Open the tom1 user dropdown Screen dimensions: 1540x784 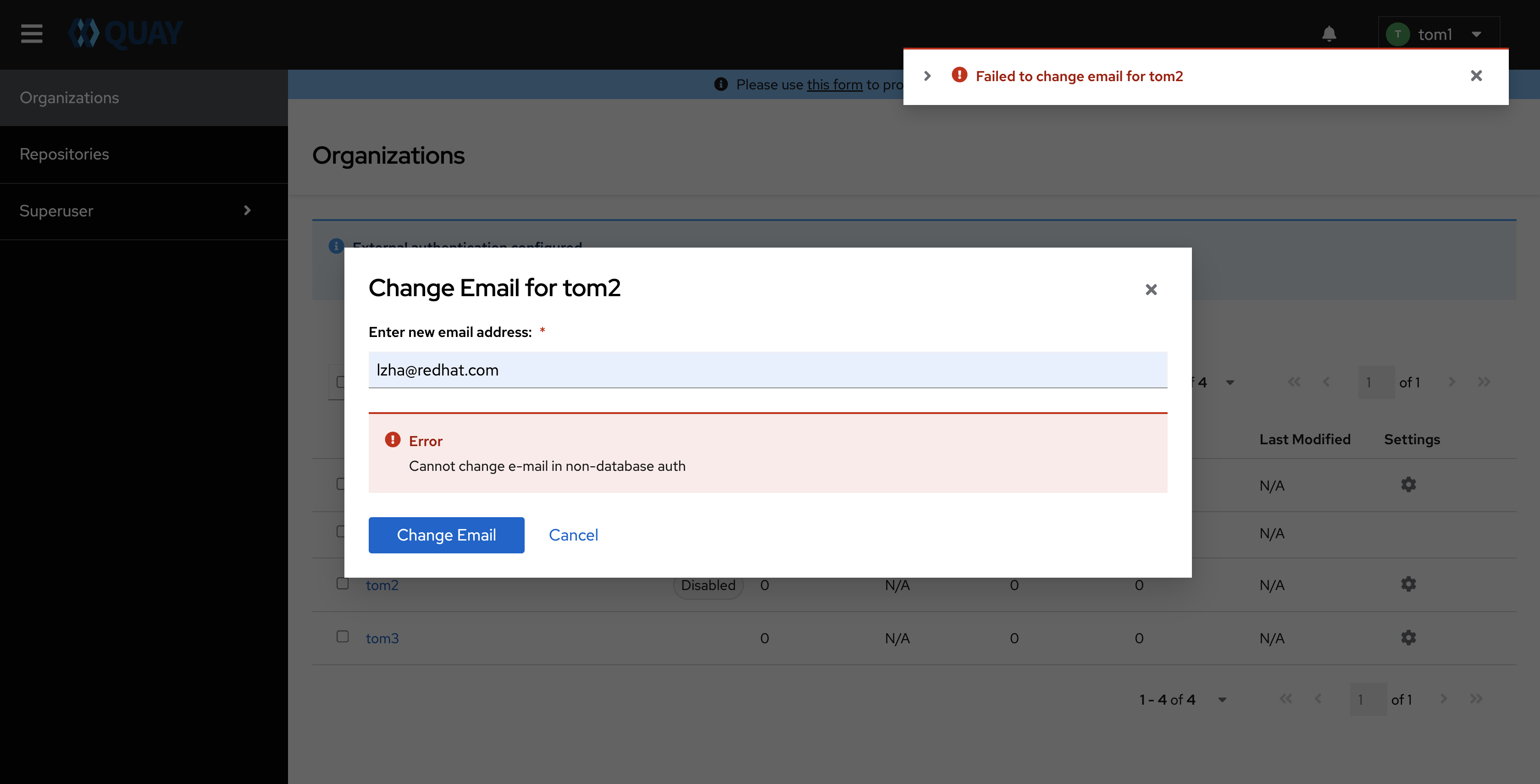(1477, 34)
